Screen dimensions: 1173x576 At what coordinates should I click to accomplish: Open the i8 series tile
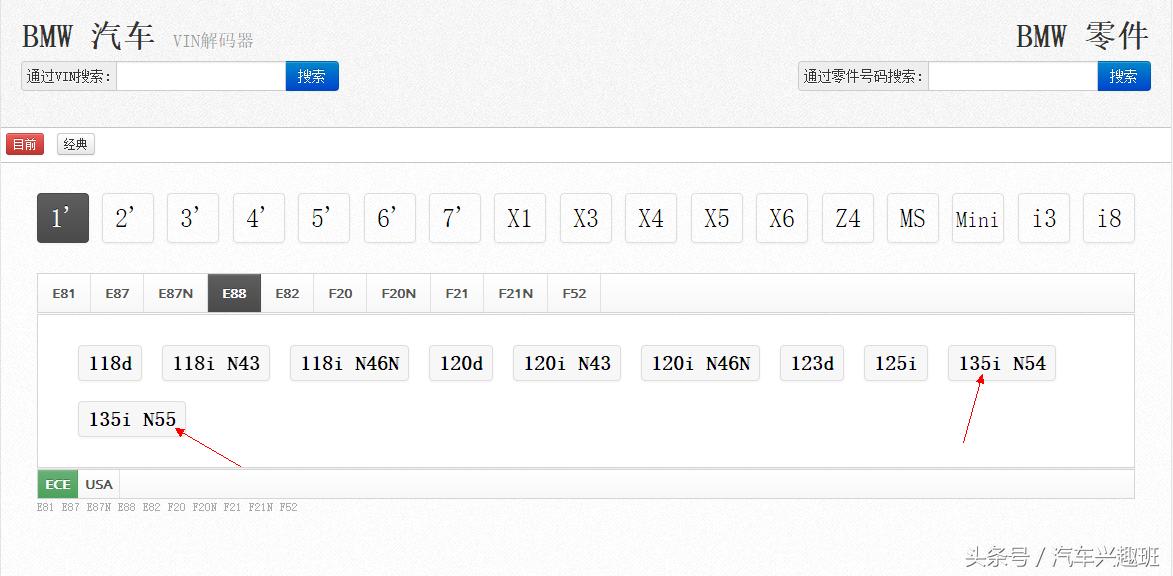[x=1109, y=218]
